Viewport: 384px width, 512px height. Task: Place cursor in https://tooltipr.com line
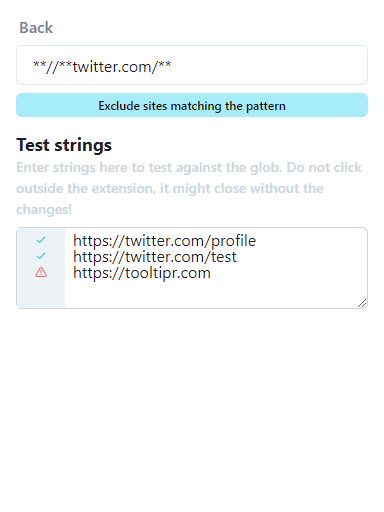[x=142, y=273]
